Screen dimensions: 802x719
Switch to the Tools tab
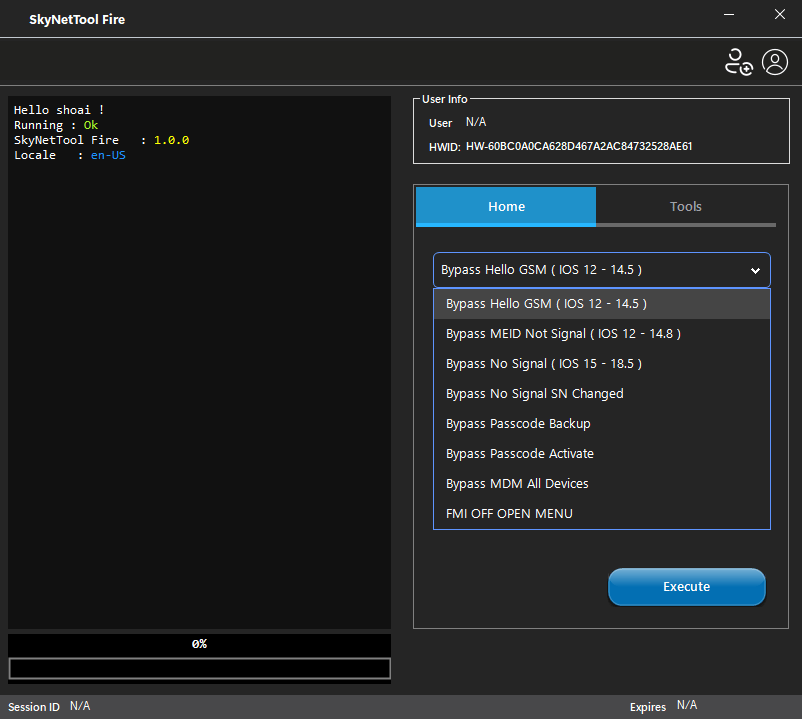(685, 206)
